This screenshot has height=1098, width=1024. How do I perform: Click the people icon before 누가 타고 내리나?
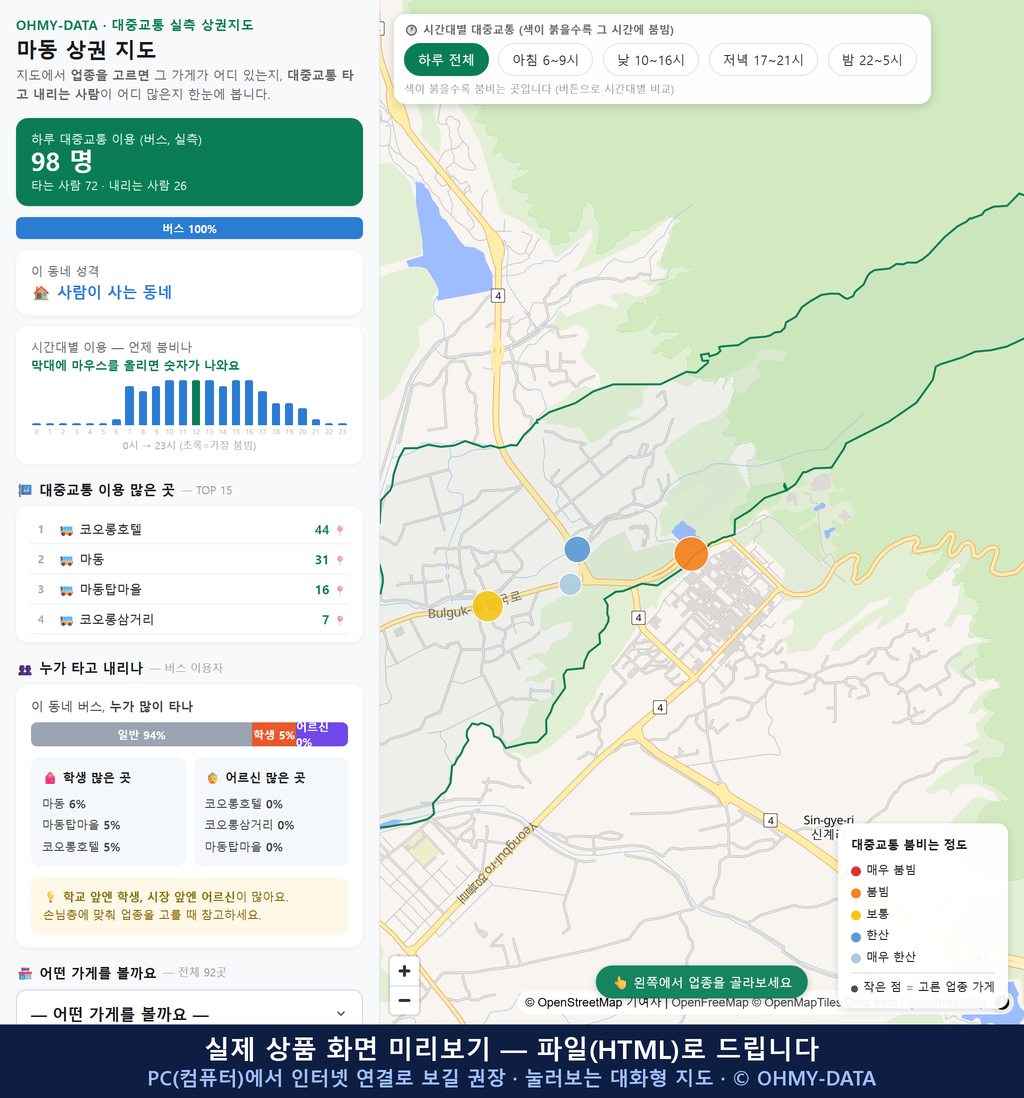click(25, 669)
